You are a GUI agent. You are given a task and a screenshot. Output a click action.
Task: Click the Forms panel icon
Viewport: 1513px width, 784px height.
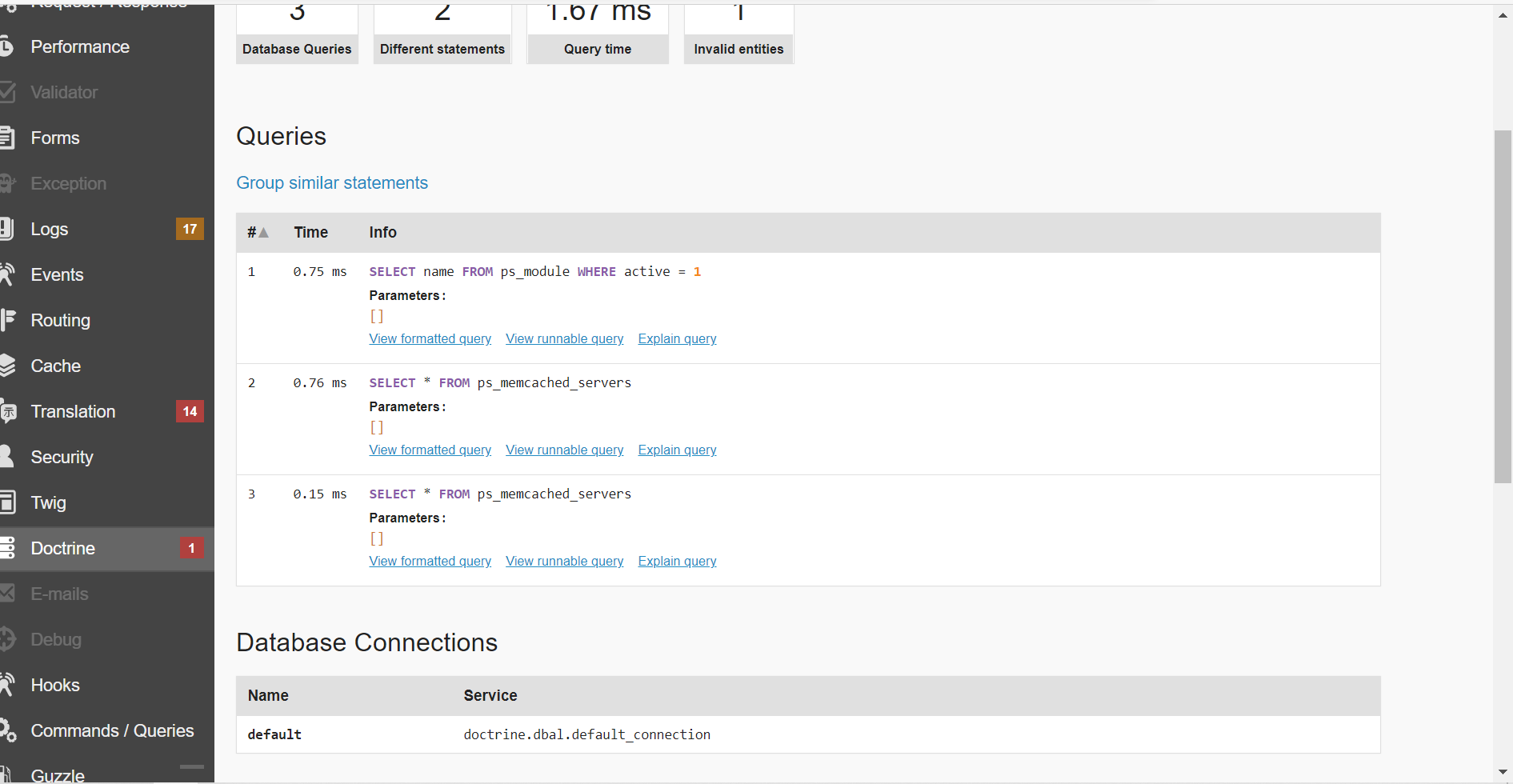(x=6, y=138)
